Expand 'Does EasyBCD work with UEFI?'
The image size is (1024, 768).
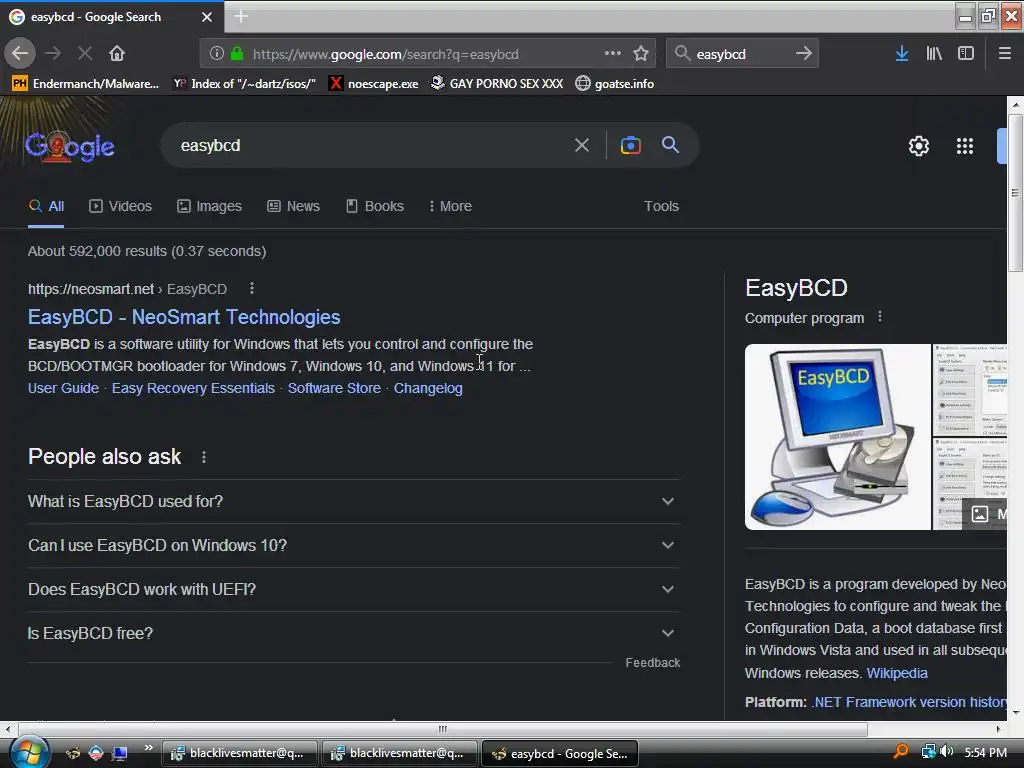pos(353,589)
